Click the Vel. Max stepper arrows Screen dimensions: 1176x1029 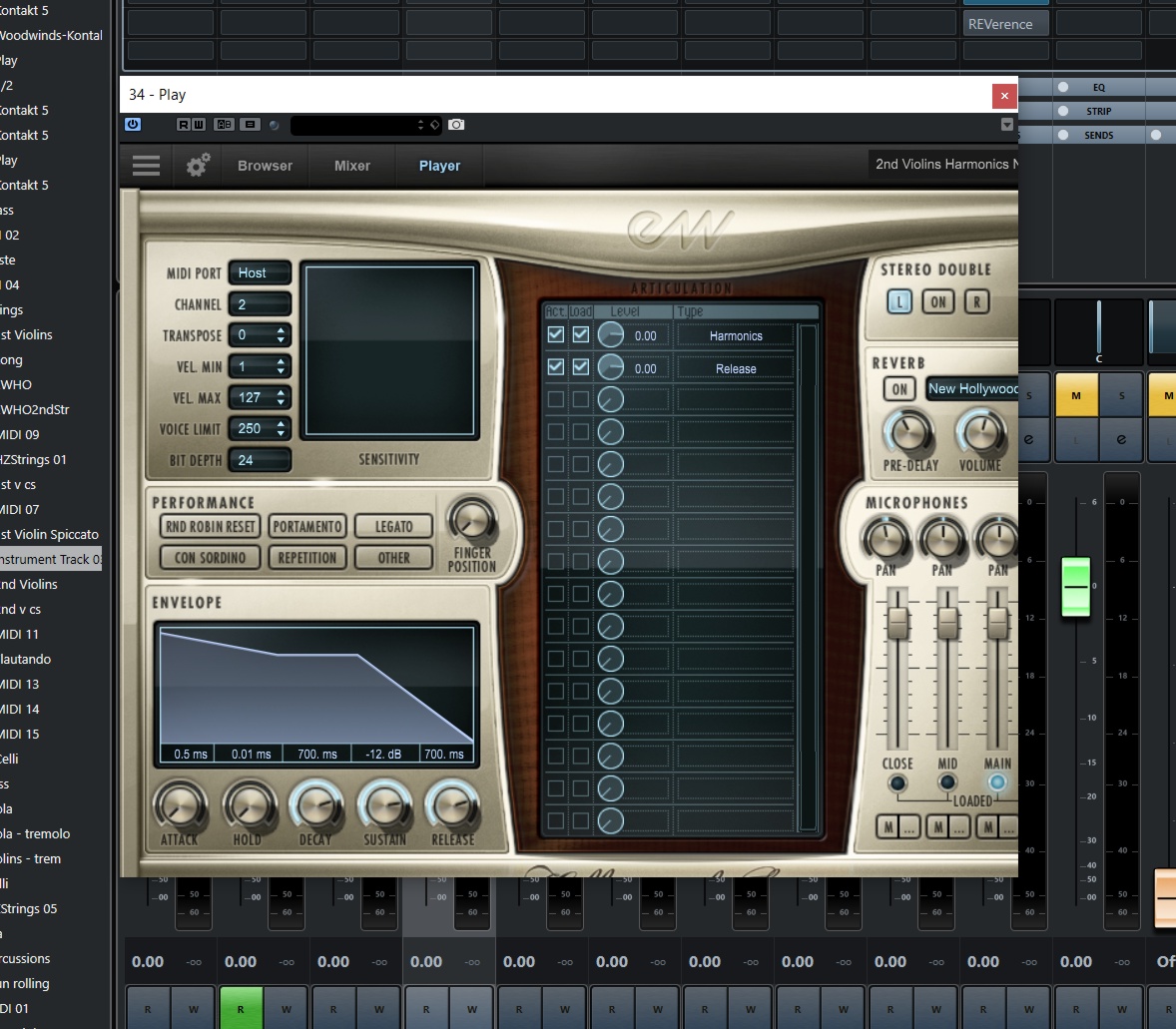[x=281, y=397]
